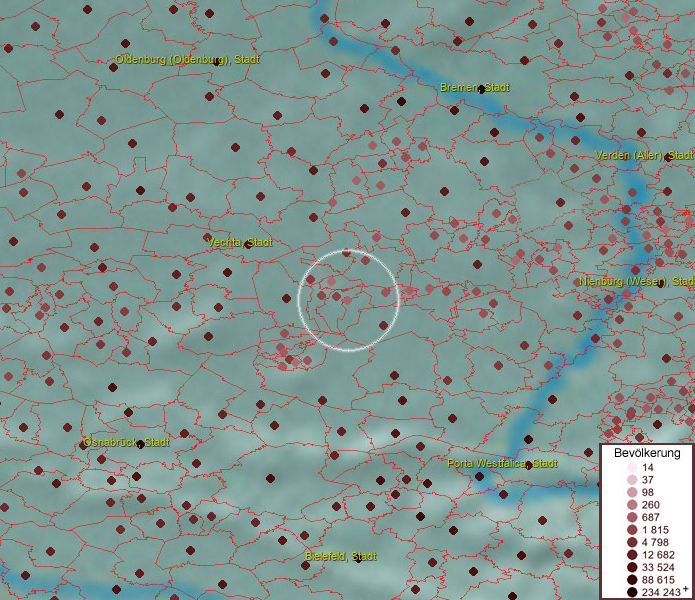Click the legend value 234 243
Screen dimensions: 695x600
pos(661,592)
